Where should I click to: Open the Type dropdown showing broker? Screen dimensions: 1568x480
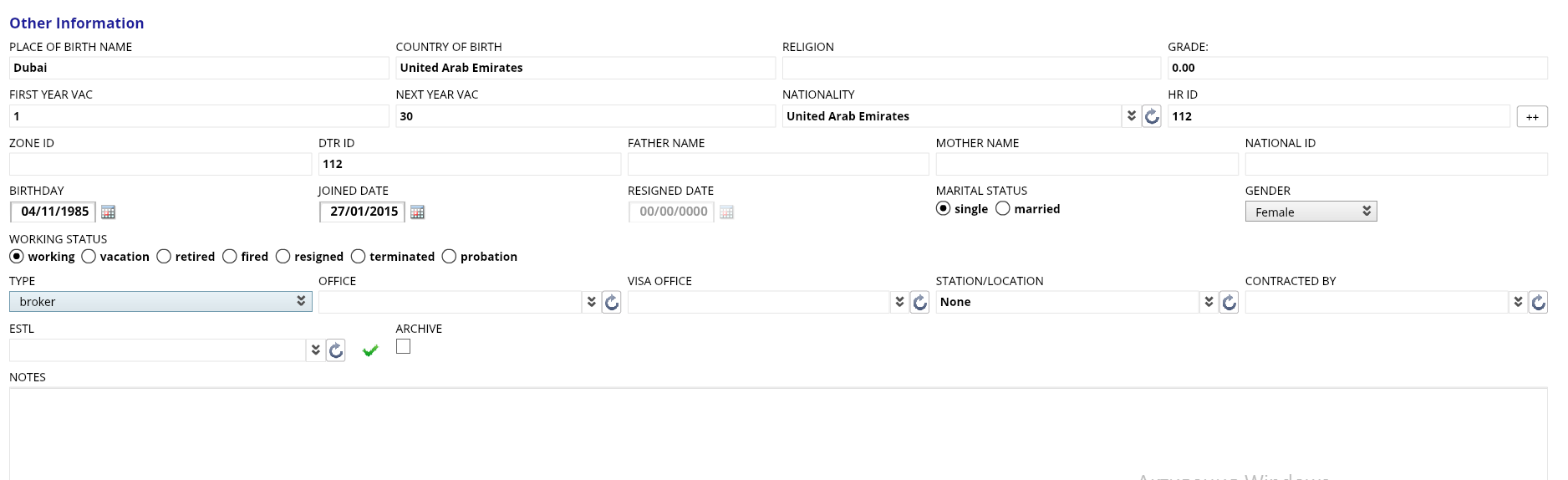160,301
